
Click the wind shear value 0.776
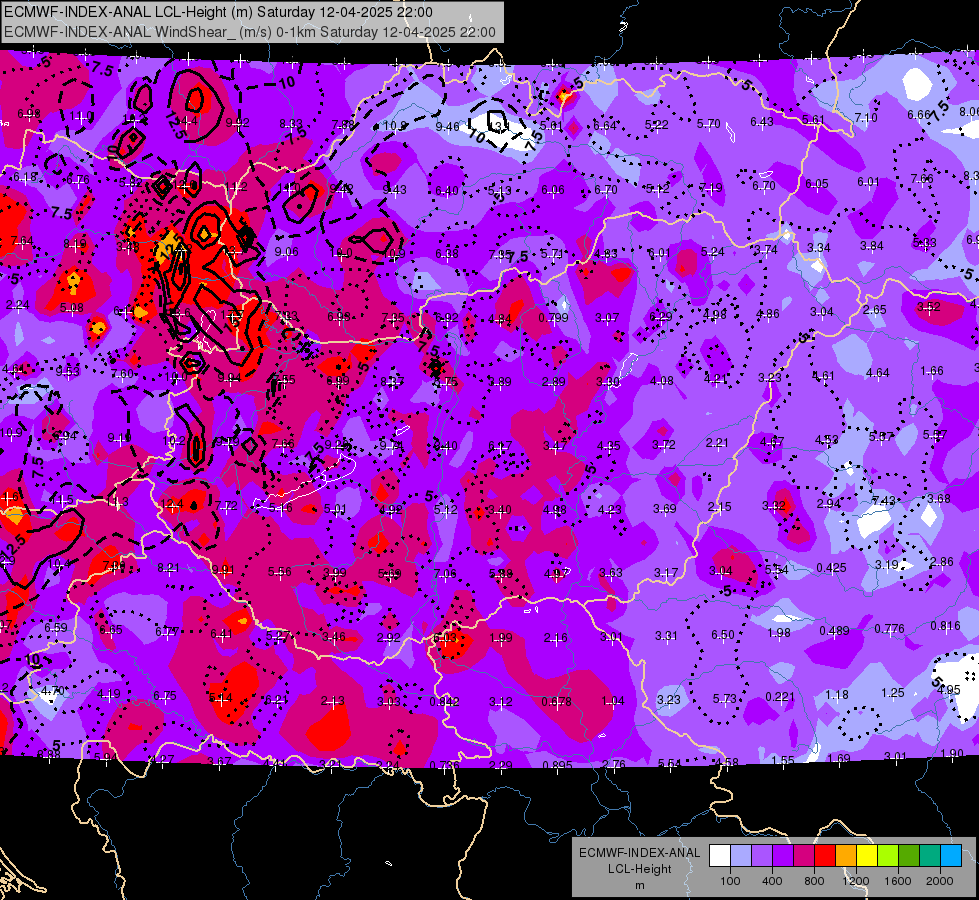(889, 628)
